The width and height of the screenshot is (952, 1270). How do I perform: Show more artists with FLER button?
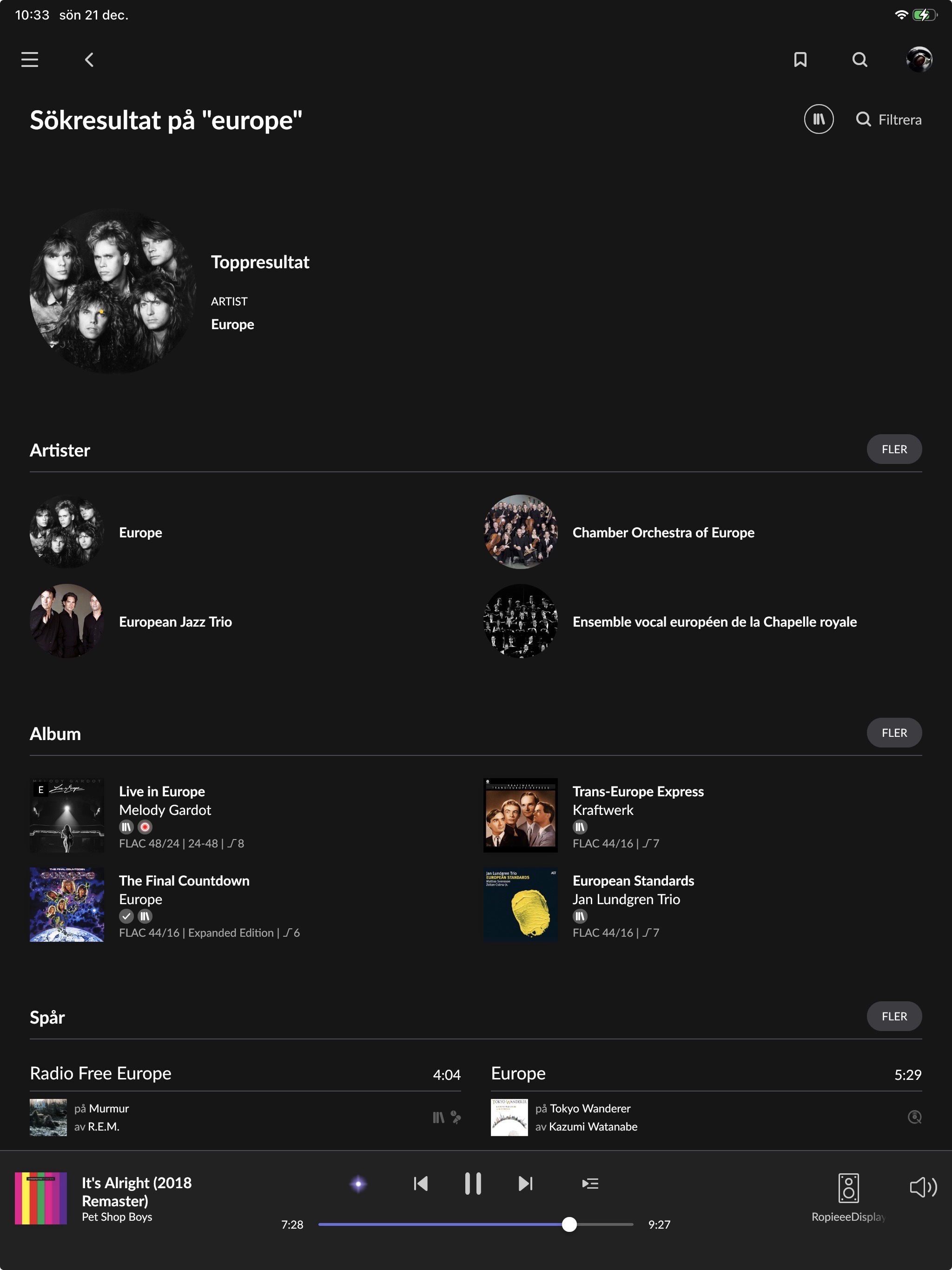pos(893,450)
